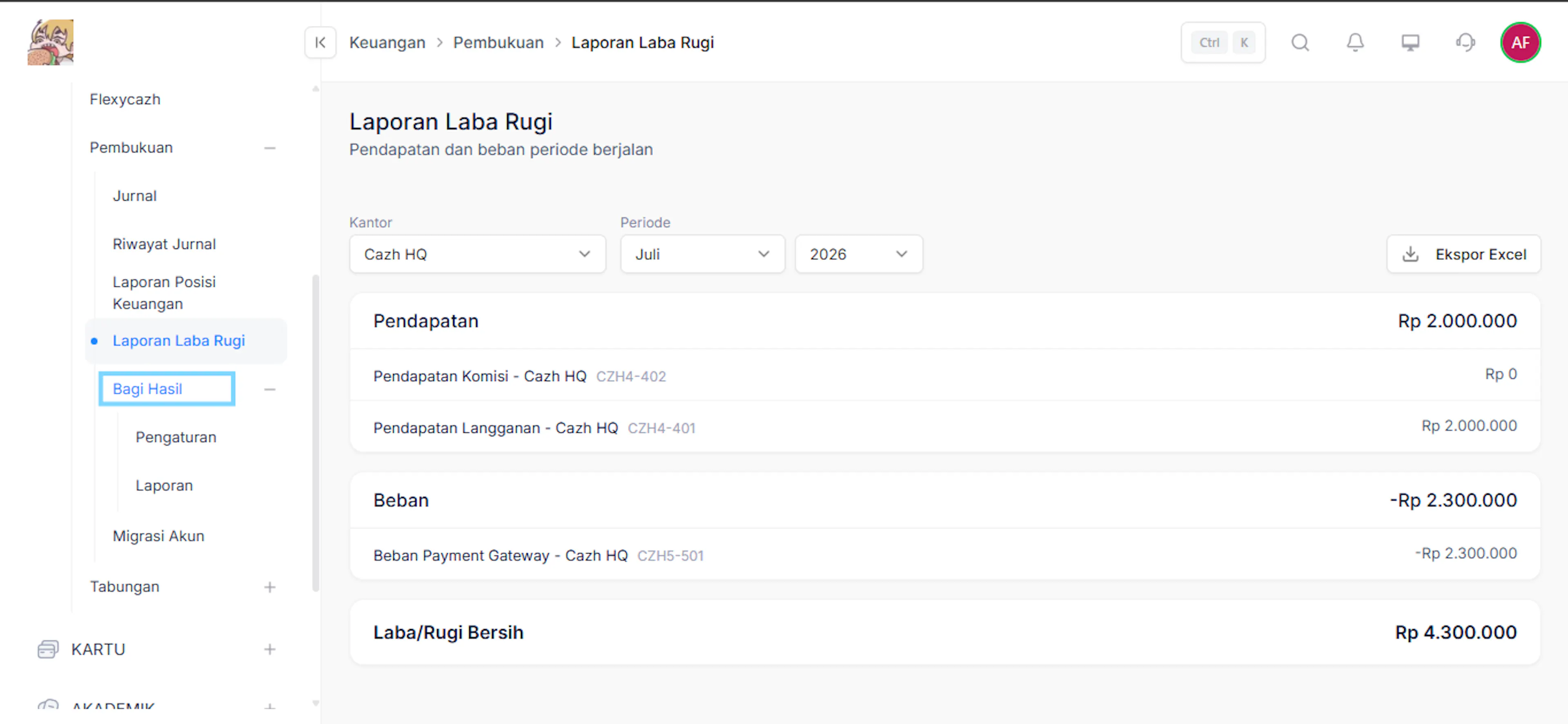Collapse the sidebar with the arrow icon

click(x=320, y=42)
